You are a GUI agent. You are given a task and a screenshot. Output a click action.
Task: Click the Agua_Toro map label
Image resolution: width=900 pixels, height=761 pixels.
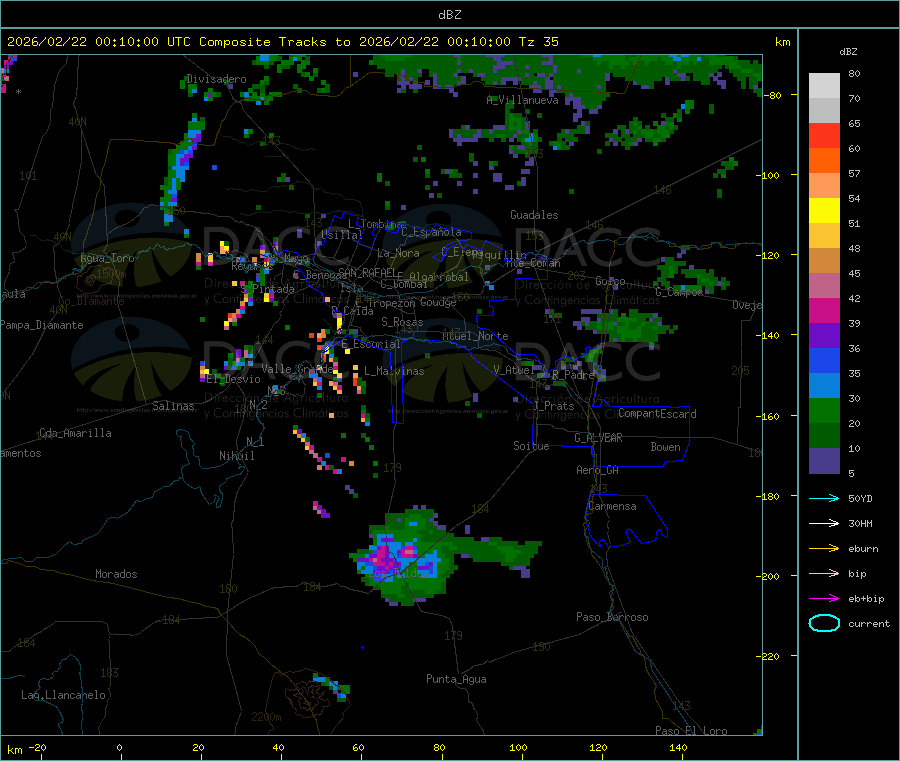pos(107,258)
